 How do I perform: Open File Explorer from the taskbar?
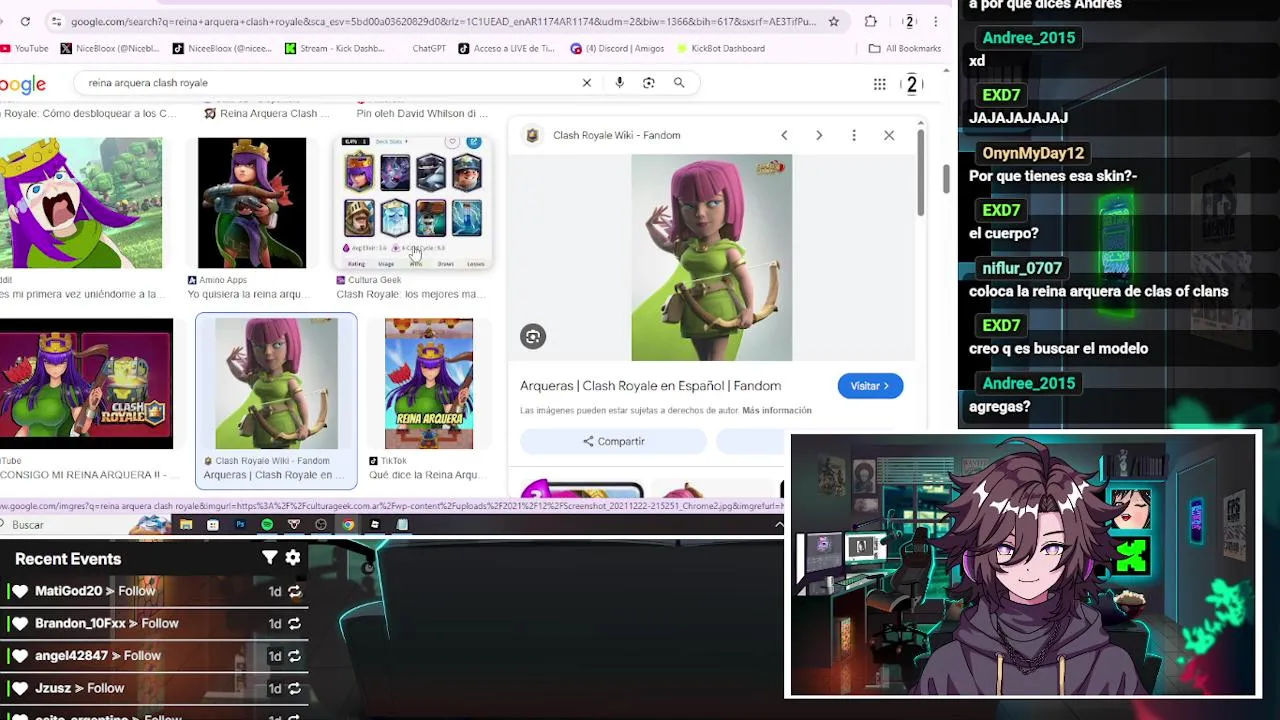tap(186, 524)
